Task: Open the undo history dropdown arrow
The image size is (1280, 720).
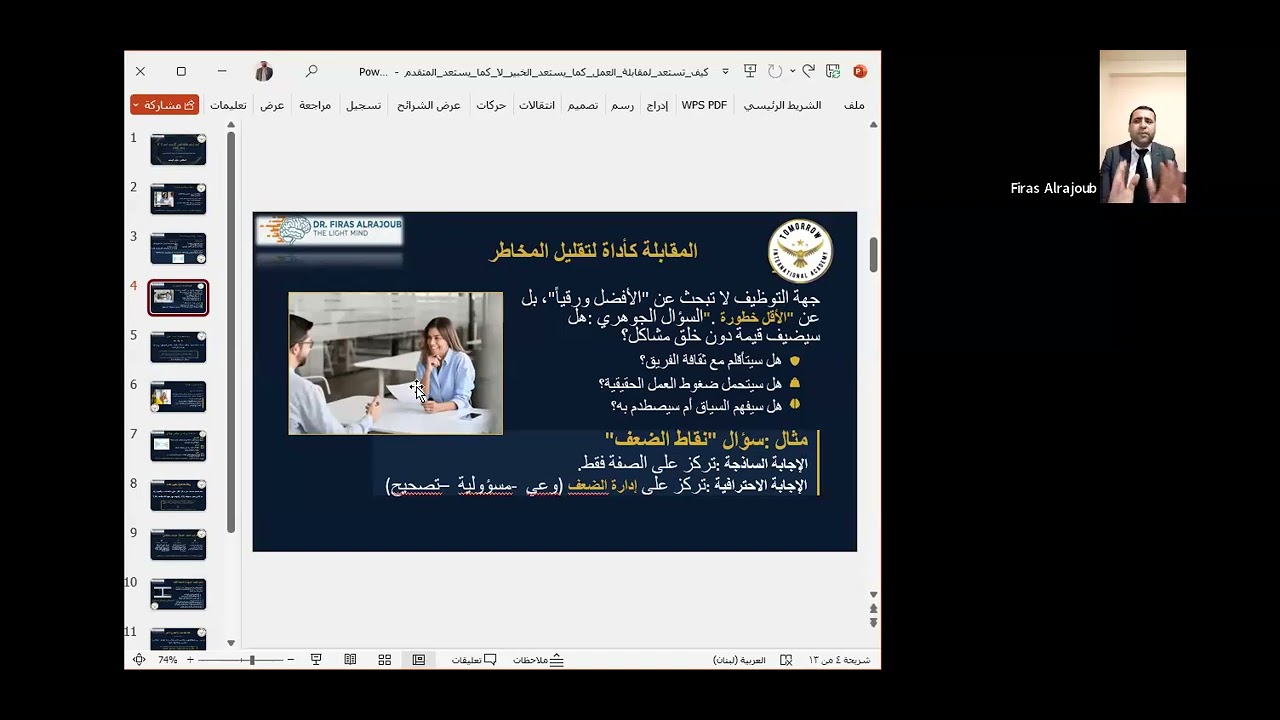Action: point(792,71)
